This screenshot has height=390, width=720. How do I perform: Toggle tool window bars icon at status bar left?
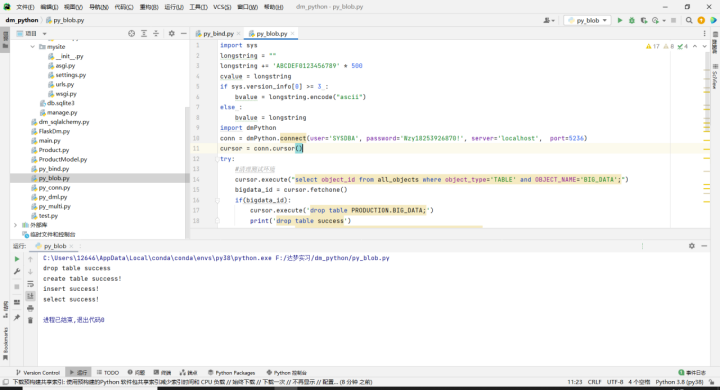click(x=6, y=382)
